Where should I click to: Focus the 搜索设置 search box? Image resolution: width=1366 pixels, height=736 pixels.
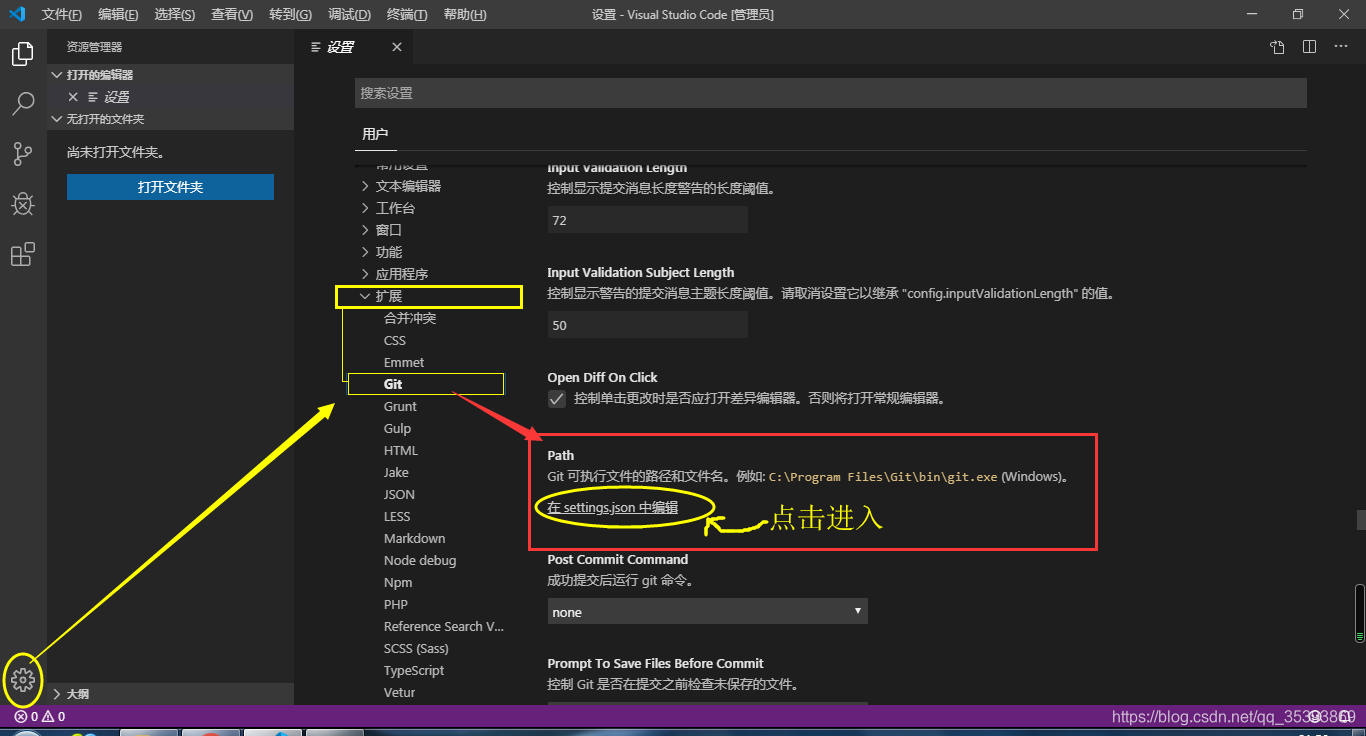pos(831,93)
